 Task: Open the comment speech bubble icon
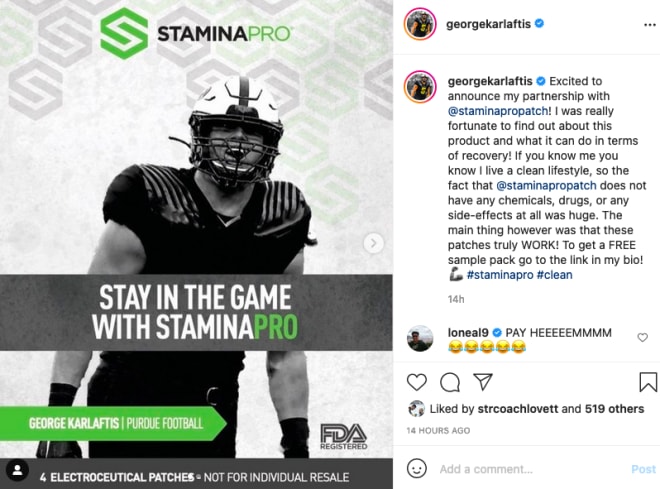pos(450,382)
